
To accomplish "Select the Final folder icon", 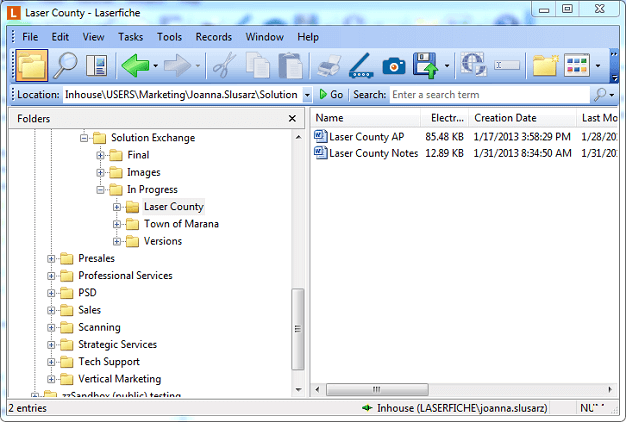I will coord(116,155).
